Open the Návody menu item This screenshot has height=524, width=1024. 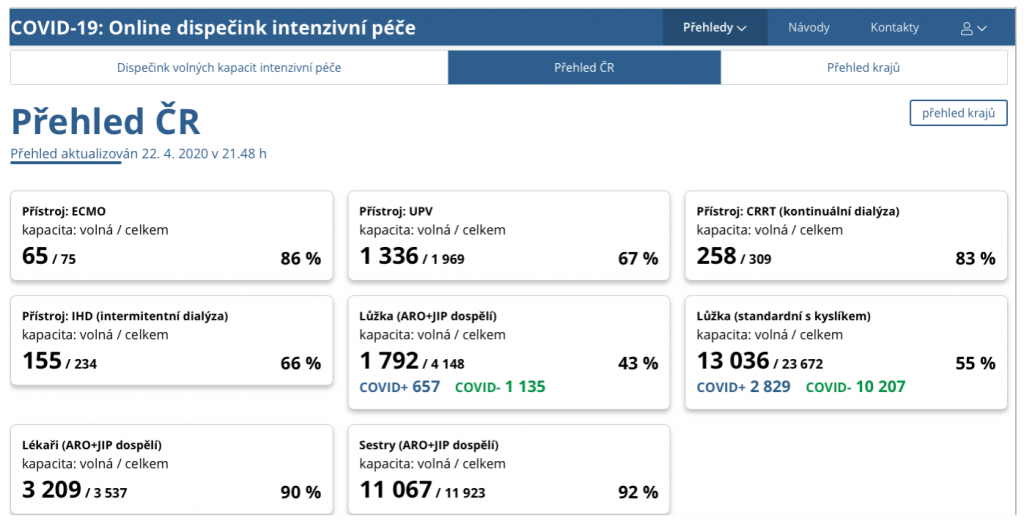click(808, 28)
